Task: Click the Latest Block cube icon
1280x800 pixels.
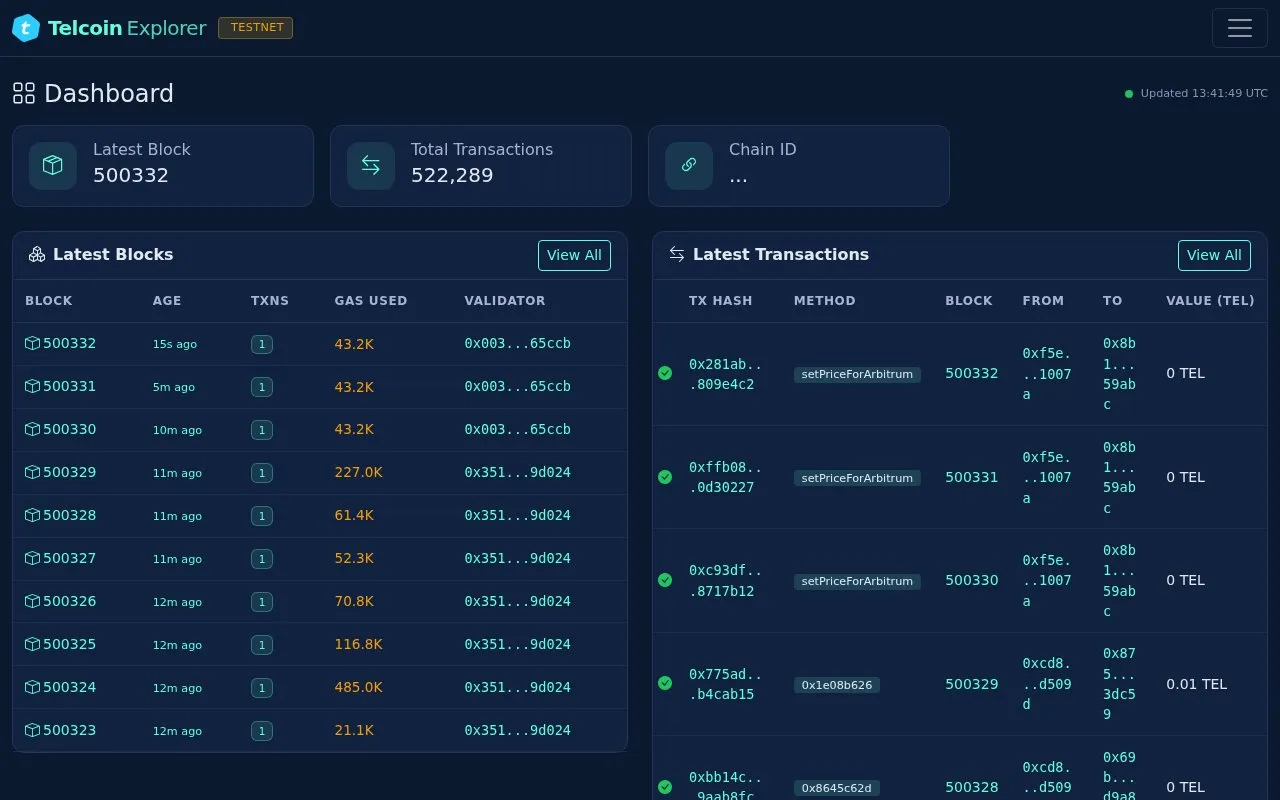Action: click(x=53, y=166)
